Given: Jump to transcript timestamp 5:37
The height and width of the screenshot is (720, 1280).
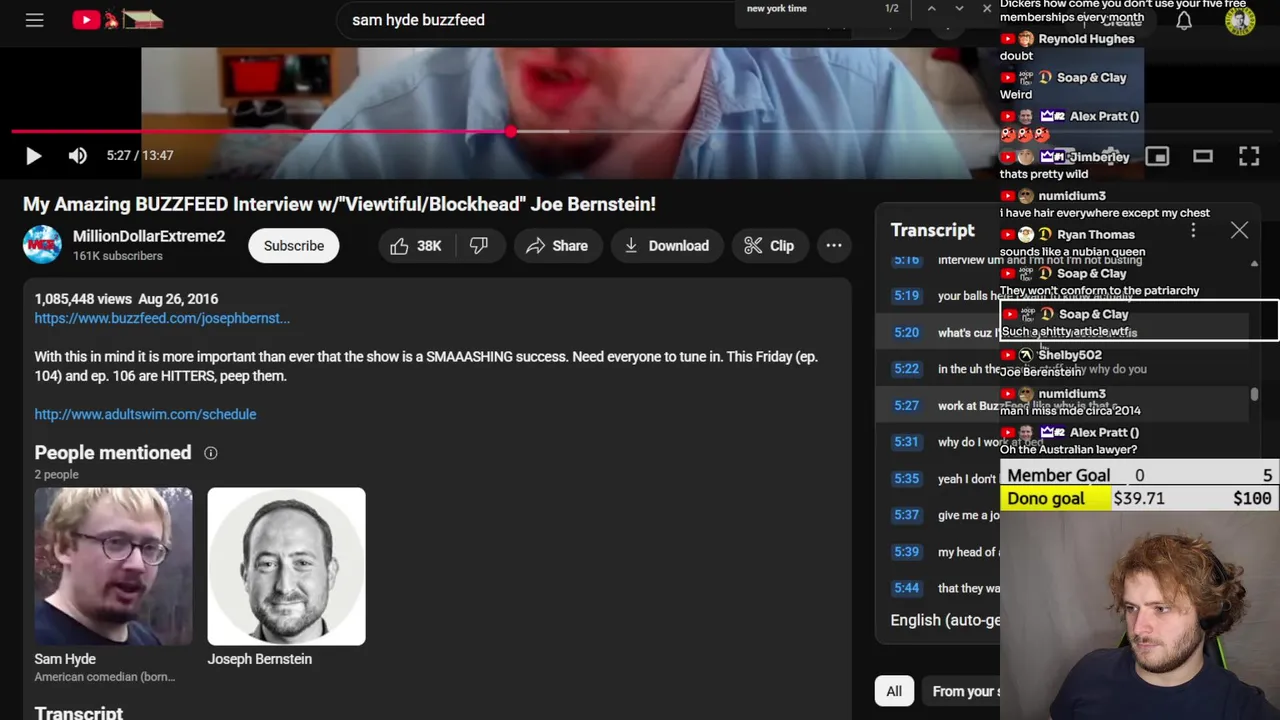Looking at the screenshot, I should (906, 515).
